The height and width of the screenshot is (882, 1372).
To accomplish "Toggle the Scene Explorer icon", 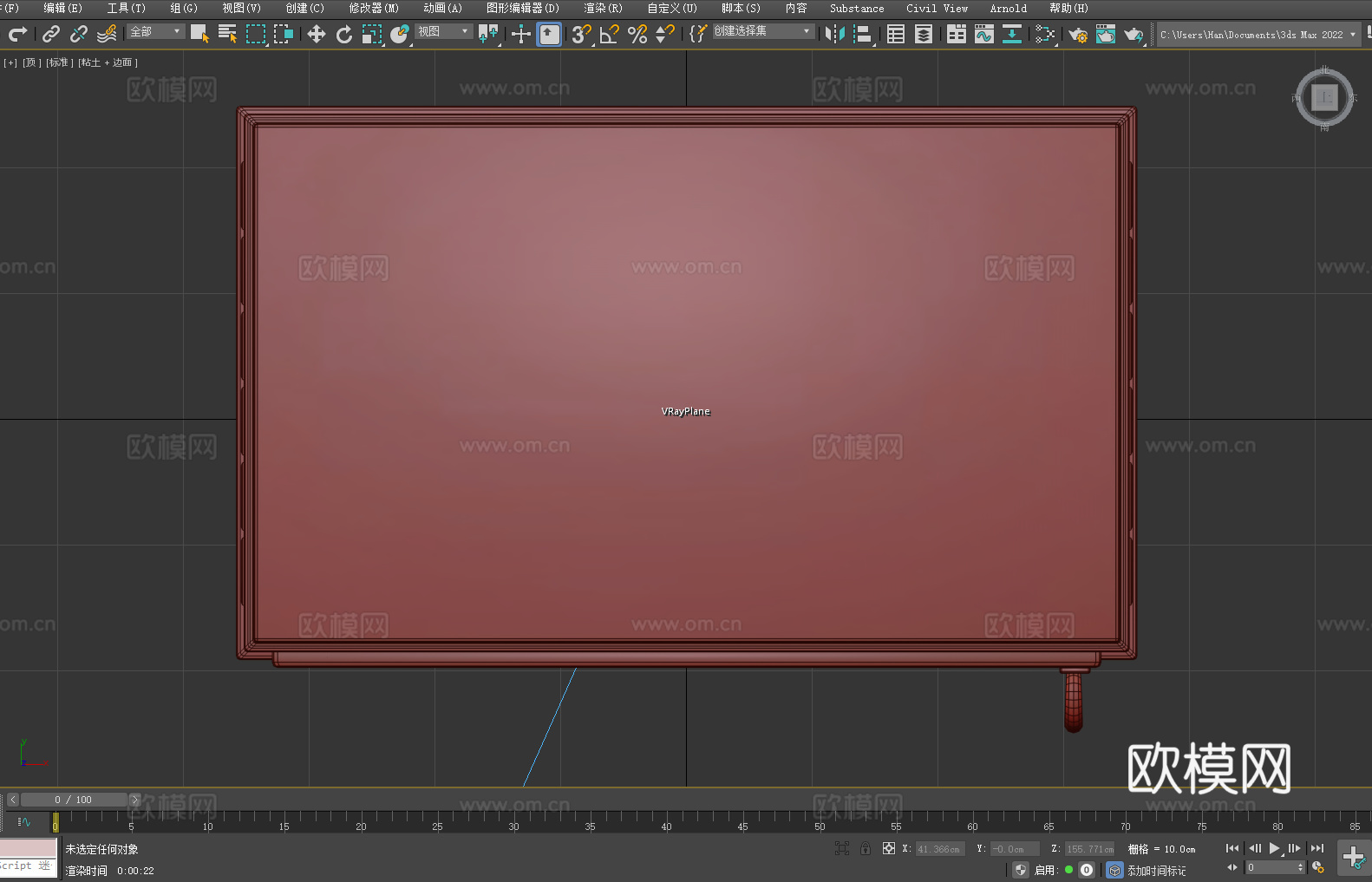I will point(896,34).
